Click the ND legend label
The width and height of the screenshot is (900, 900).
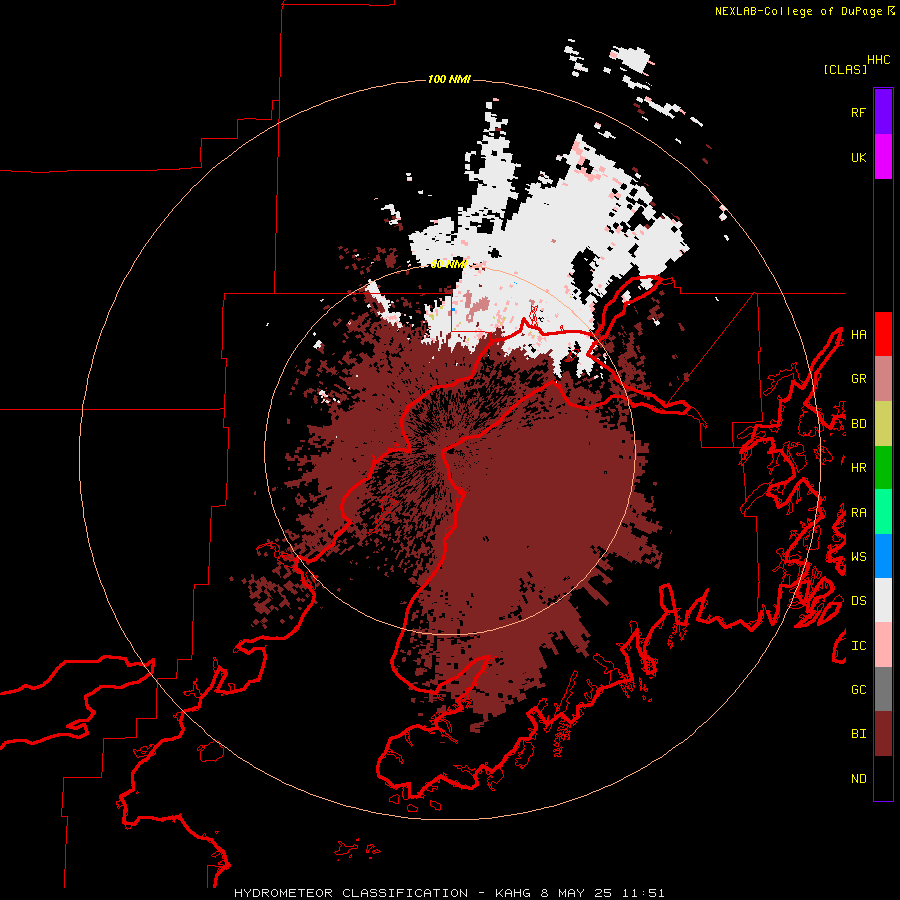(858, 779)
